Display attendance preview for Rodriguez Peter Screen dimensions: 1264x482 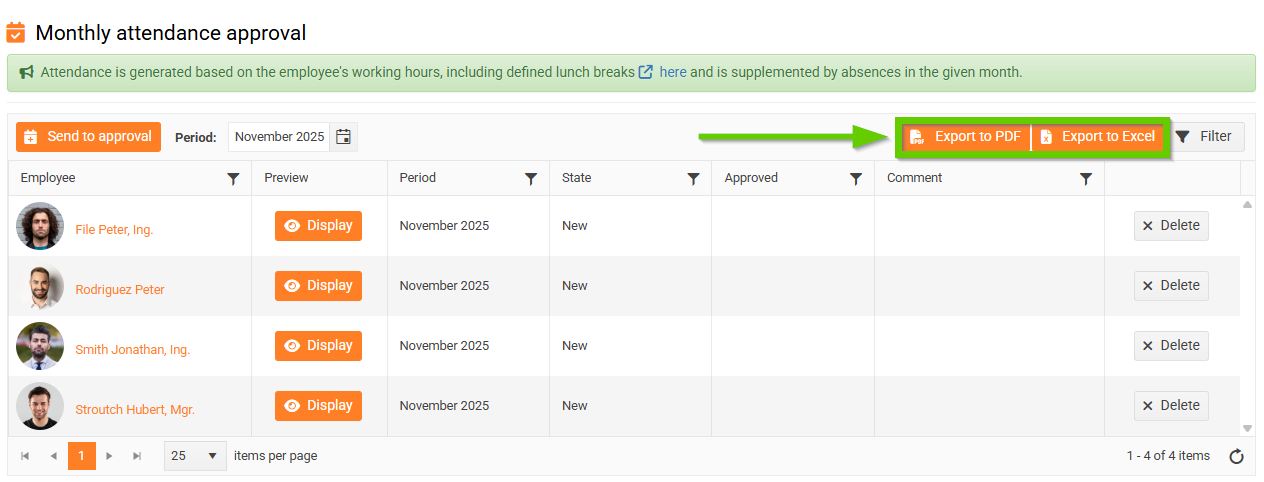coord(318,286)
